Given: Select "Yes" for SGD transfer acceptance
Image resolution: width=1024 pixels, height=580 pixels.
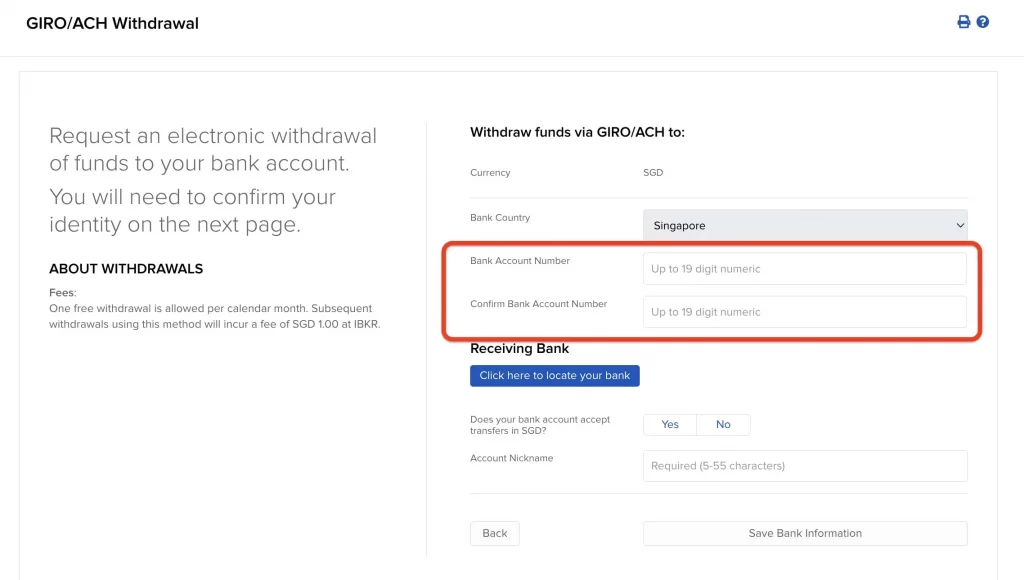Looking at the screenshot, I should (x=668, y=424).
